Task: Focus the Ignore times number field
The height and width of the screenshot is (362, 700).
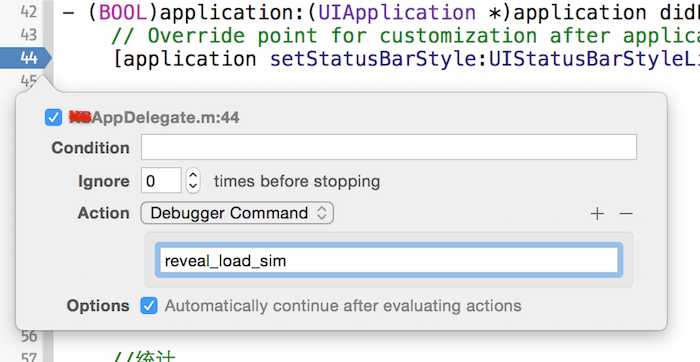Action: [x=161, y=180]
